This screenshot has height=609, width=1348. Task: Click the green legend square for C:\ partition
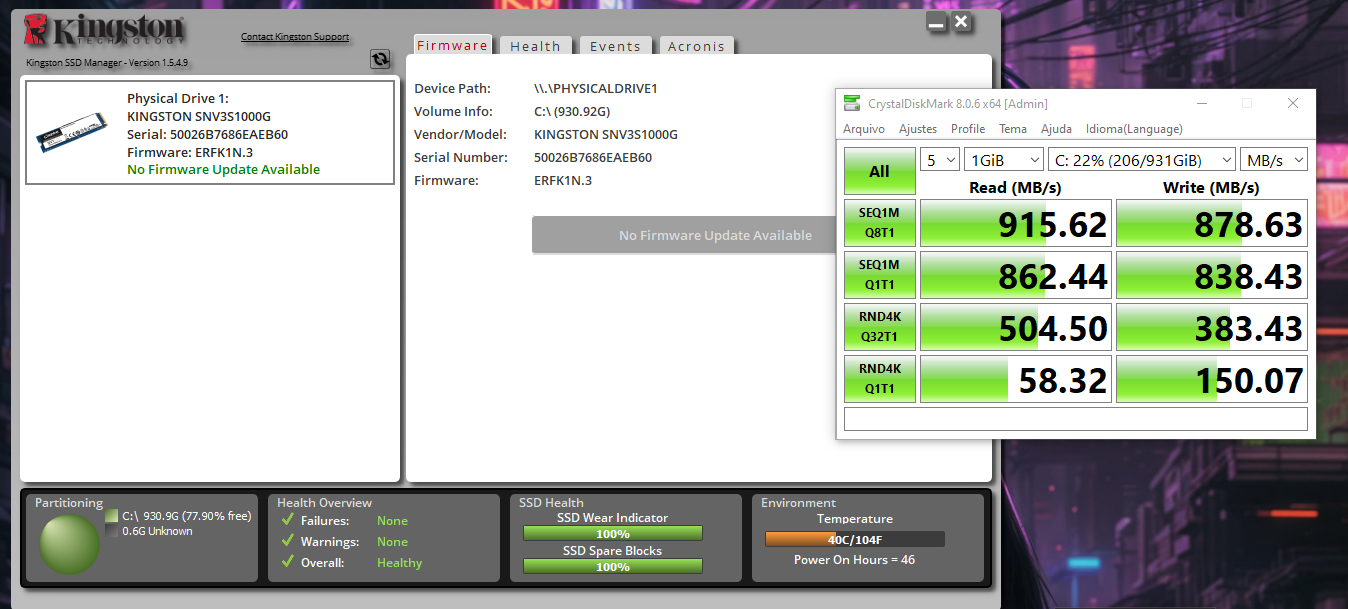(111, 516)
